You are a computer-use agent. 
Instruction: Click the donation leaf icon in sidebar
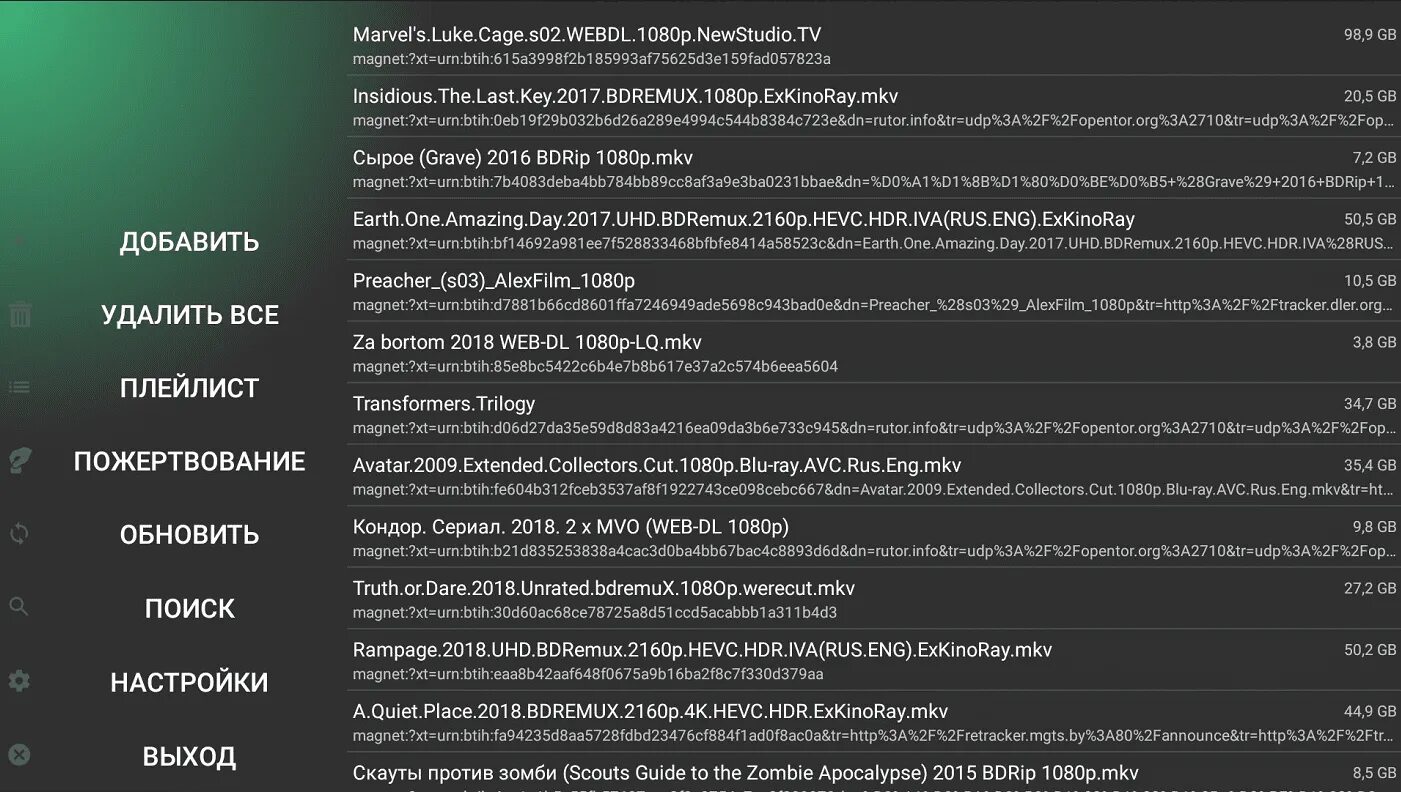click(20, 460)
